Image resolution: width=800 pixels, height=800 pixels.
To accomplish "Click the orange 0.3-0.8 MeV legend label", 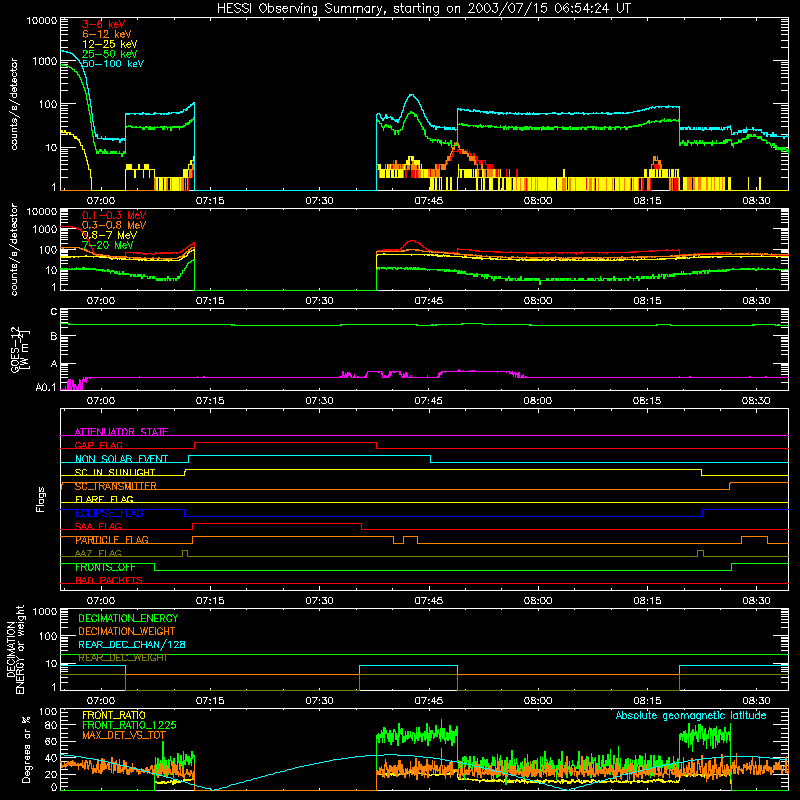I will tap(114, 225).
